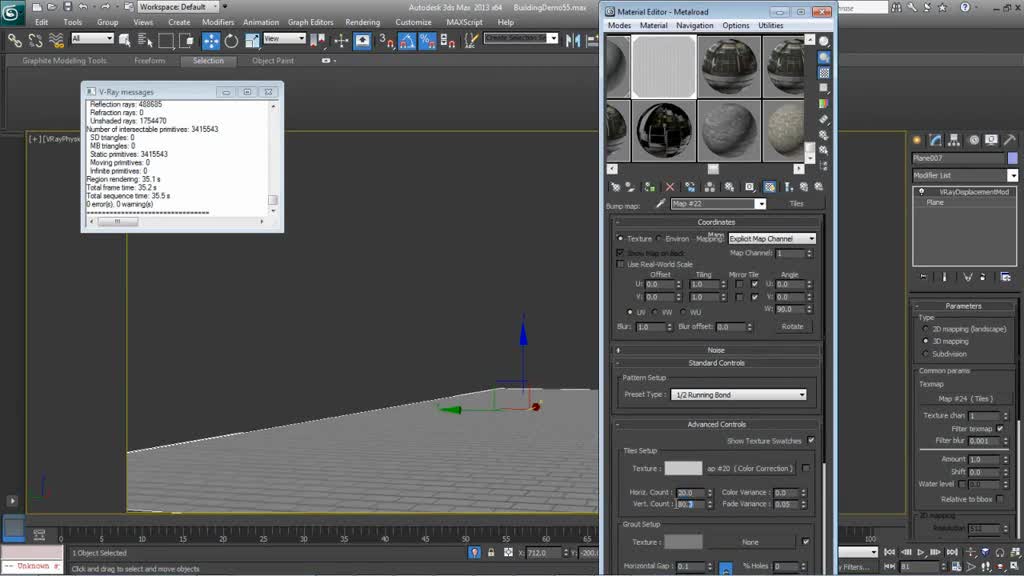Click the Color Correction map button

(750, 468)
